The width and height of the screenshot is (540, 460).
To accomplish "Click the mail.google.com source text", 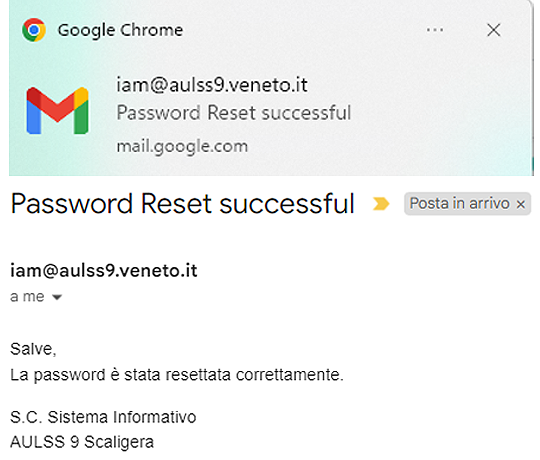I will [x=182, y=147].
